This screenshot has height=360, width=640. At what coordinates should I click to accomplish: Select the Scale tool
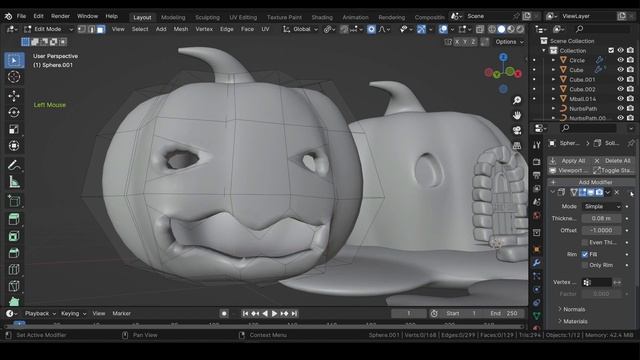(x=14, y=129)
